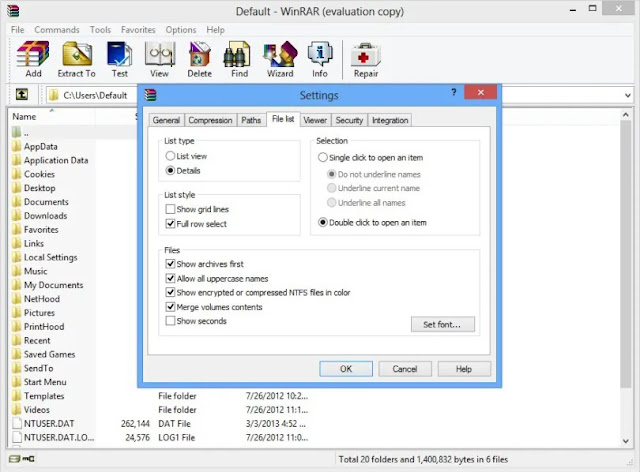Close the Settings dialog with red X
Viewport: 640px width, 472px height.
[480, 92]
